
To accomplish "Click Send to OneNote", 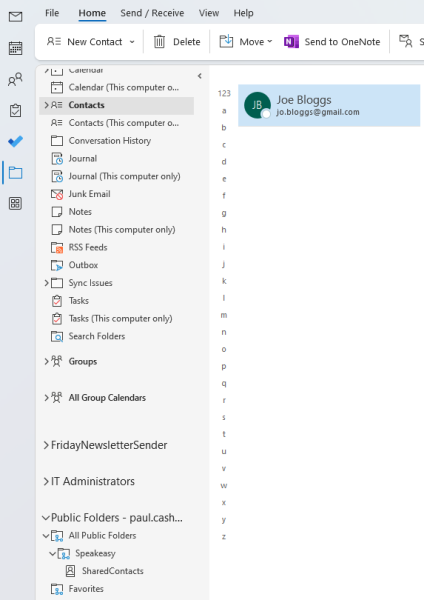I will point(332,42).
